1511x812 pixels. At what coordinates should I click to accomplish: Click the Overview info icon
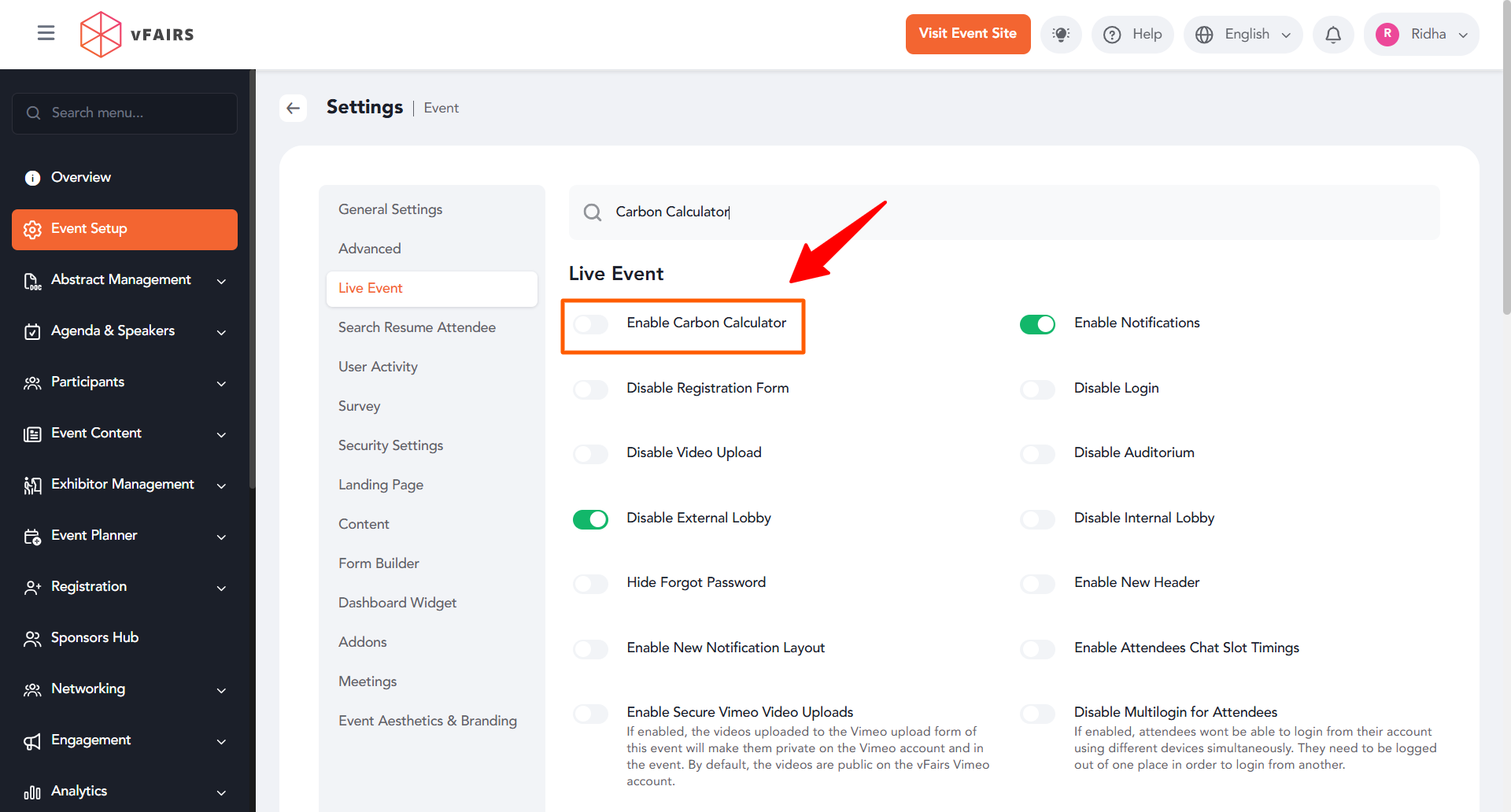click(32, 178)
